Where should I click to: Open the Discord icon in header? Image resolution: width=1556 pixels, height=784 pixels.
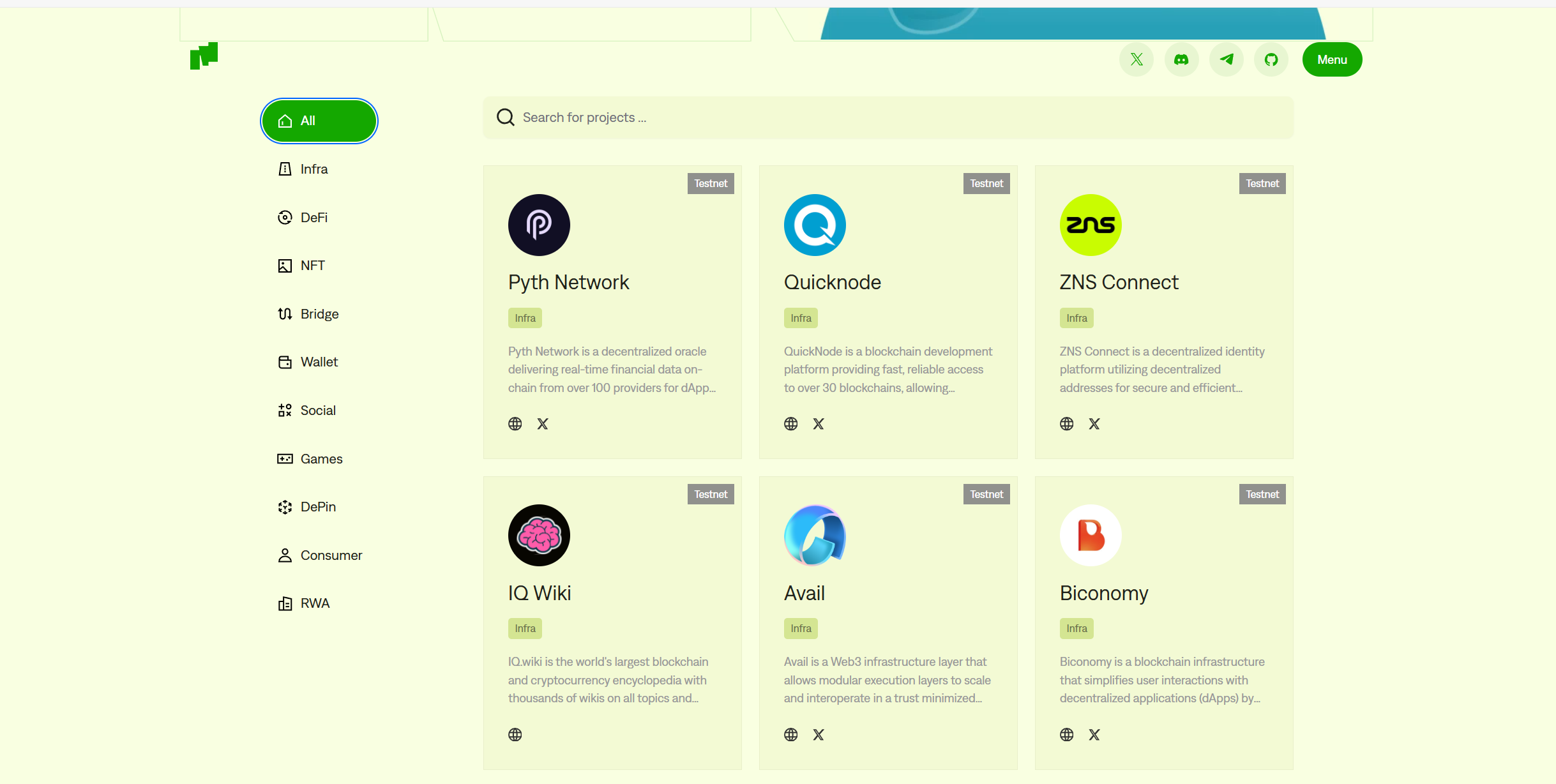coord(1181,59)
